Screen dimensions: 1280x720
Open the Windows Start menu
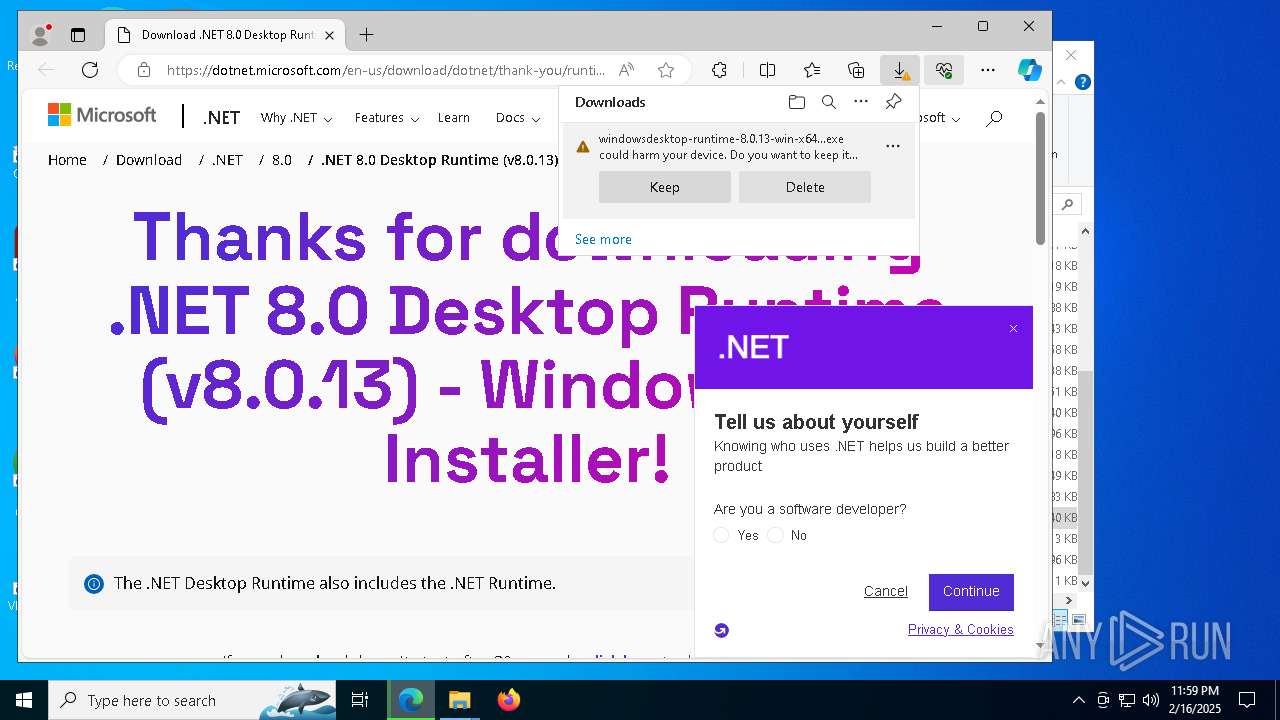click(23, 700)
